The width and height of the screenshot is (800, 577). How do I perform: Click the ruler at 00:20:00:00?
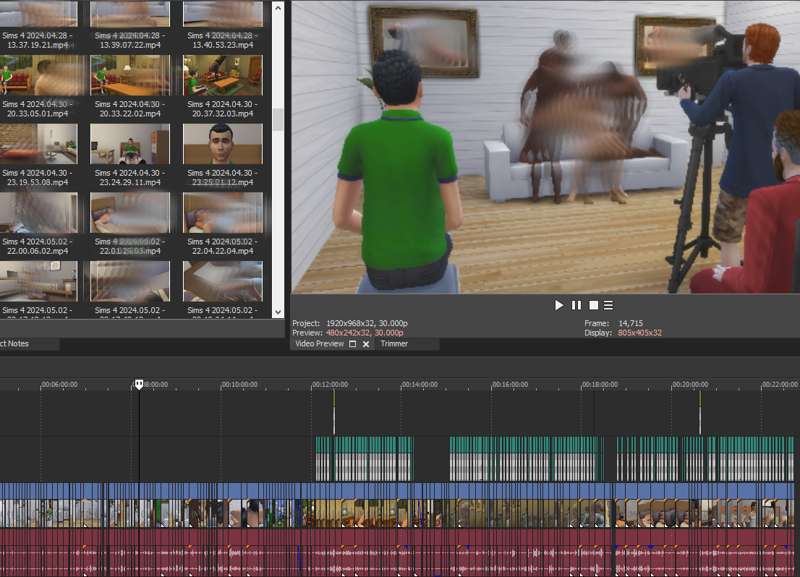tap(690, 384)
